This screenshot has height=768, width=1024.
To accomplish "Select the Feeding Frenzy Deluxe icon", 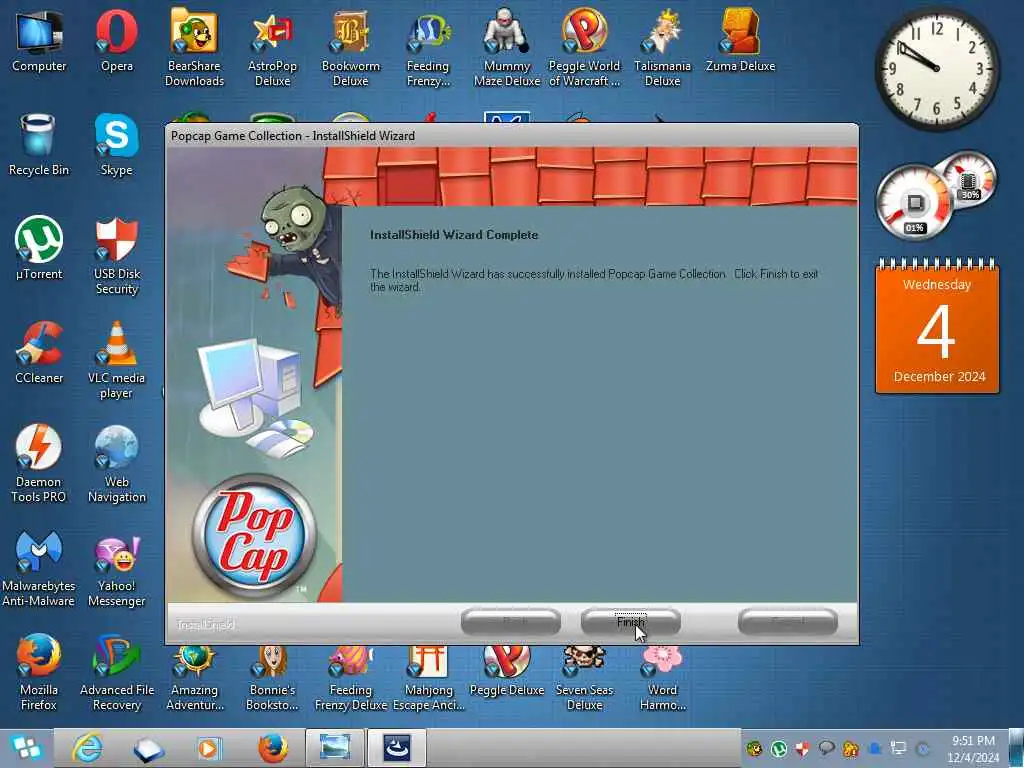I will [x=351, y=677].
